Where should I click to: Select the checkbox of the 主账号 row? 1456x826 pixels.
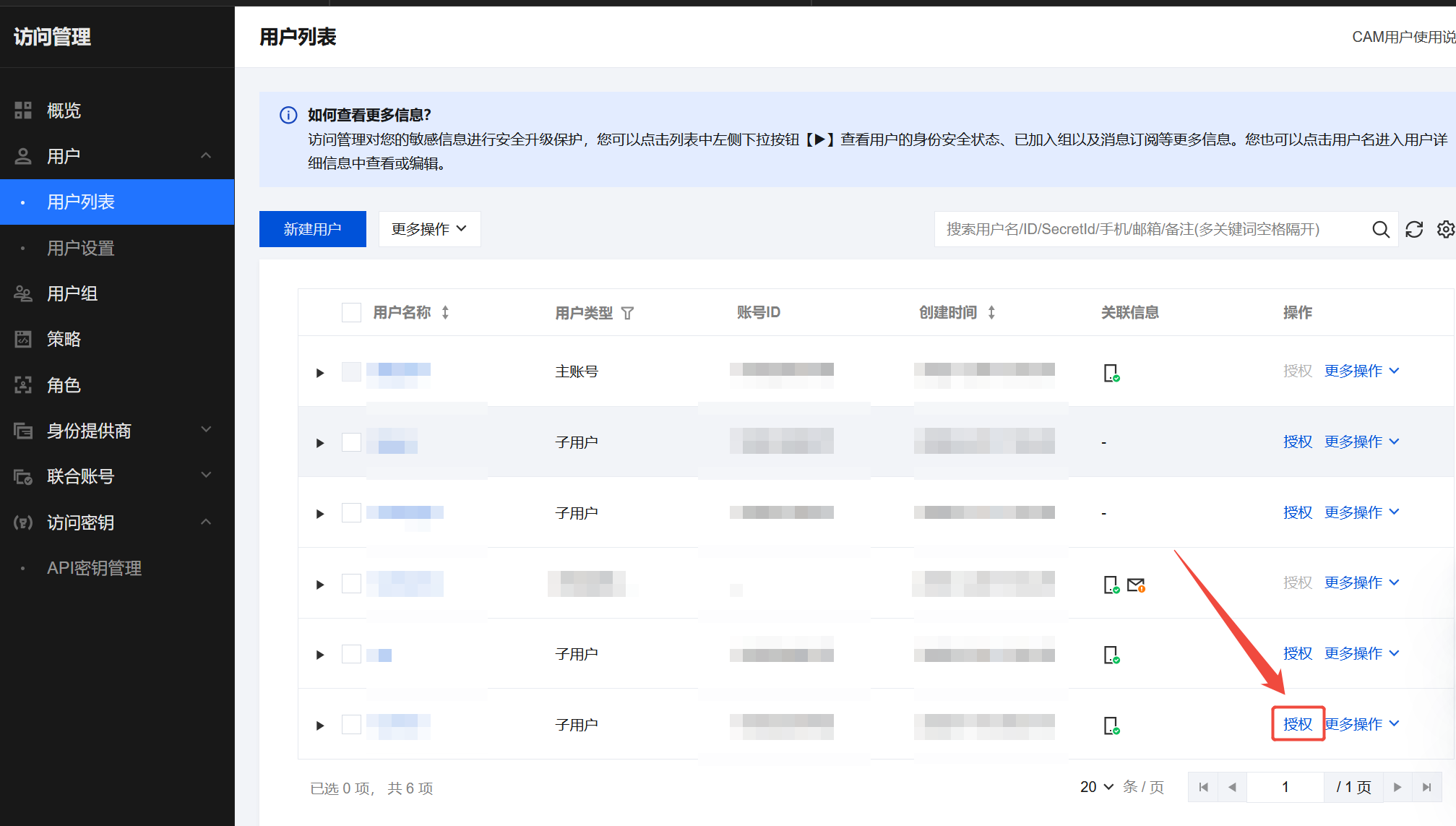[351, 372]
